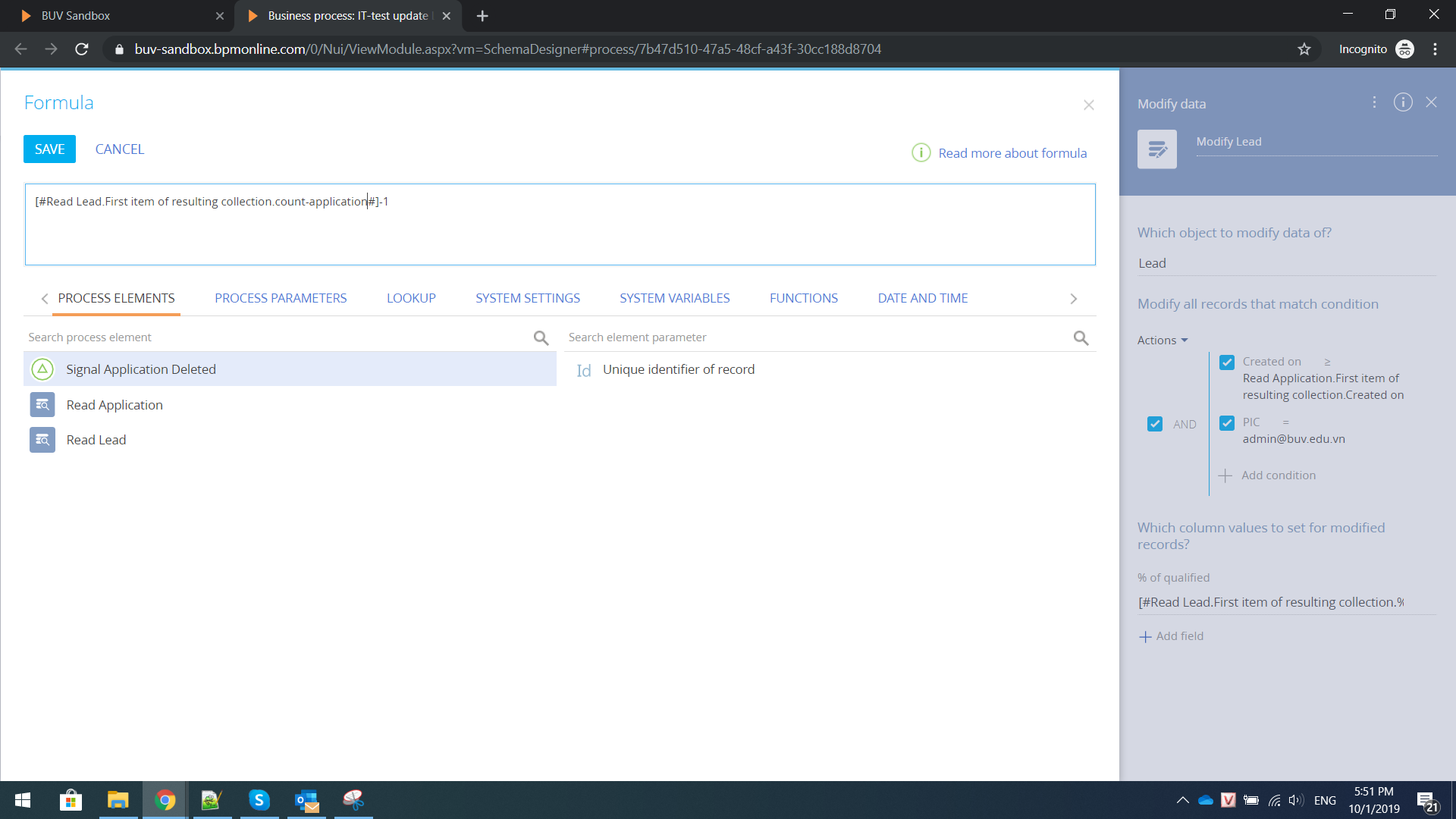The width and height of the screenshot is (1456, 819).
Task: Close the Modify data panel
Action: [x=1431, y=102]
